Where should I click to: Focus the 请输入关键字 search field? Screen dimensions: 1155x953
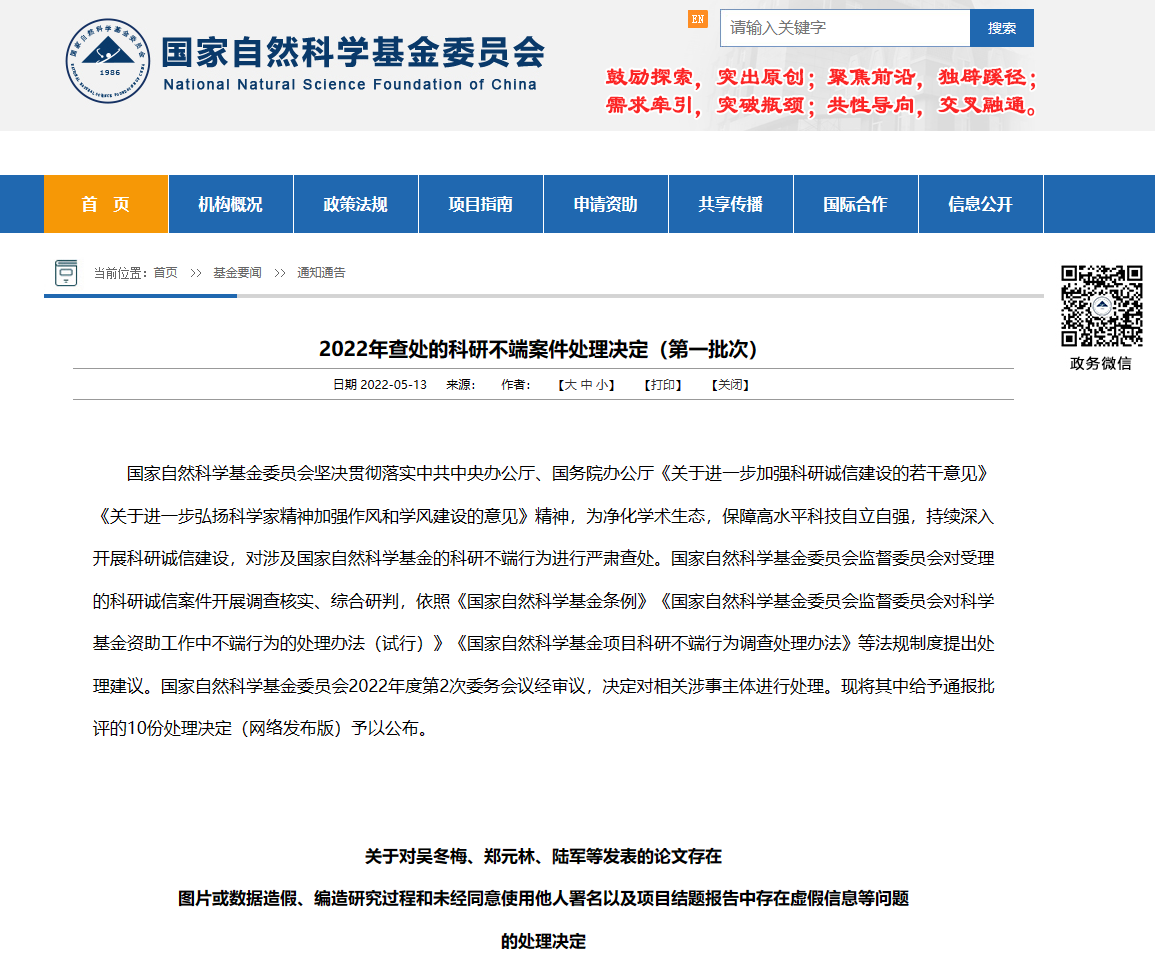pos(845,28)
